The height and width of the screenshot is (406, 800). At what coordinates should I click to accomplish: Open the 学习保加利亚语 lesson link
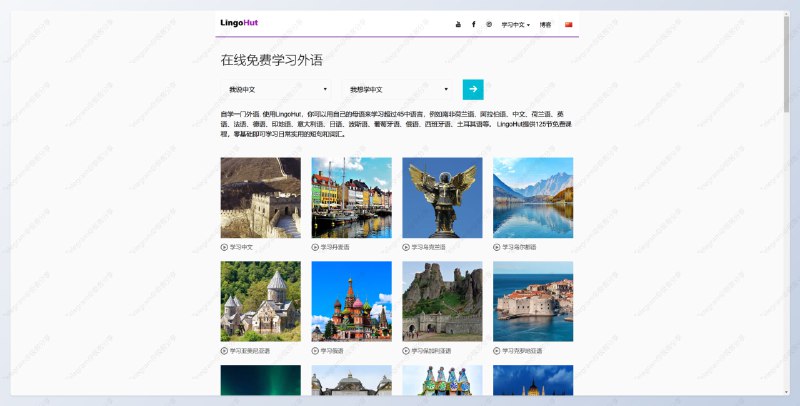click(x=431, y=351)
